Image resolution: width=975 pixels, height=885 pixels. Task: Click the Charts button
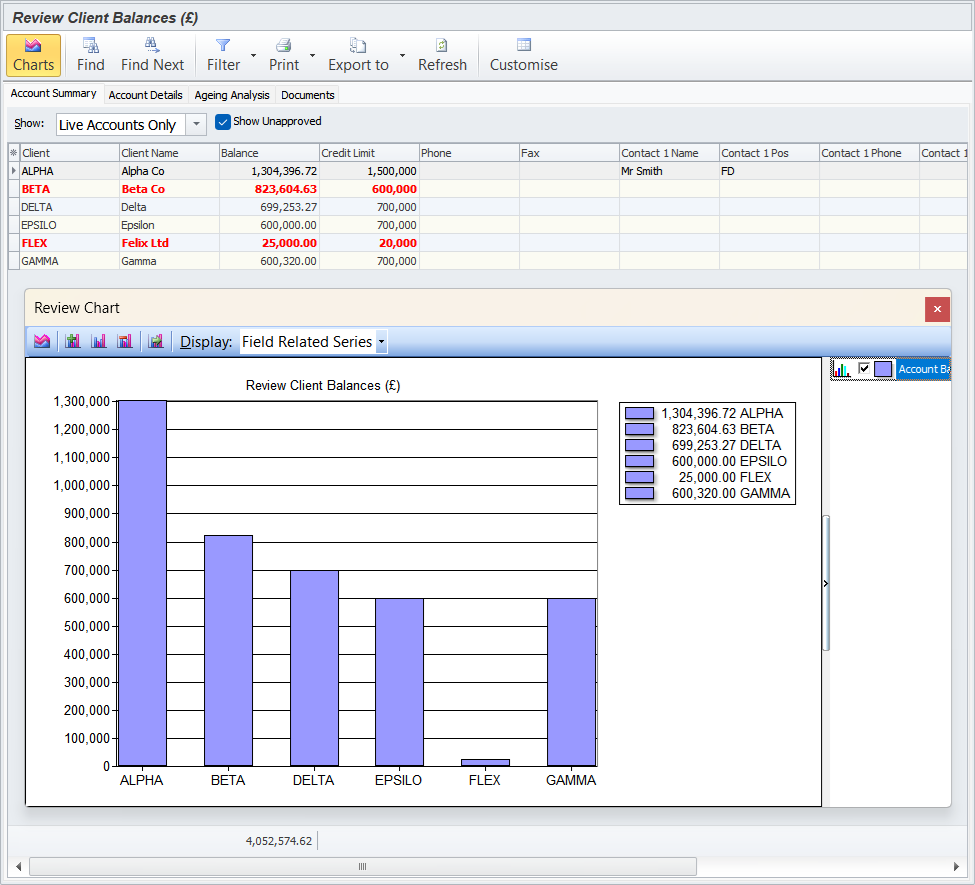tap(33, 55)
